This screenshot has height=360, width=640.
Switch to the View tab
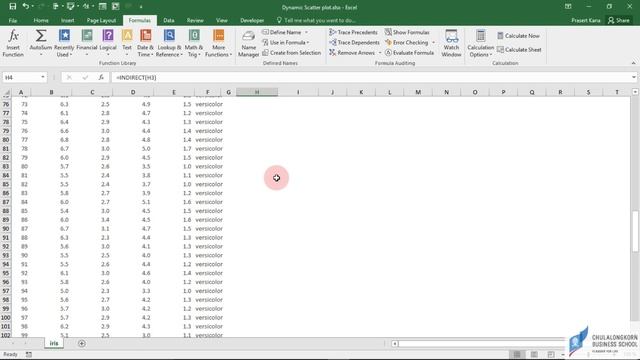click(222, 20)
